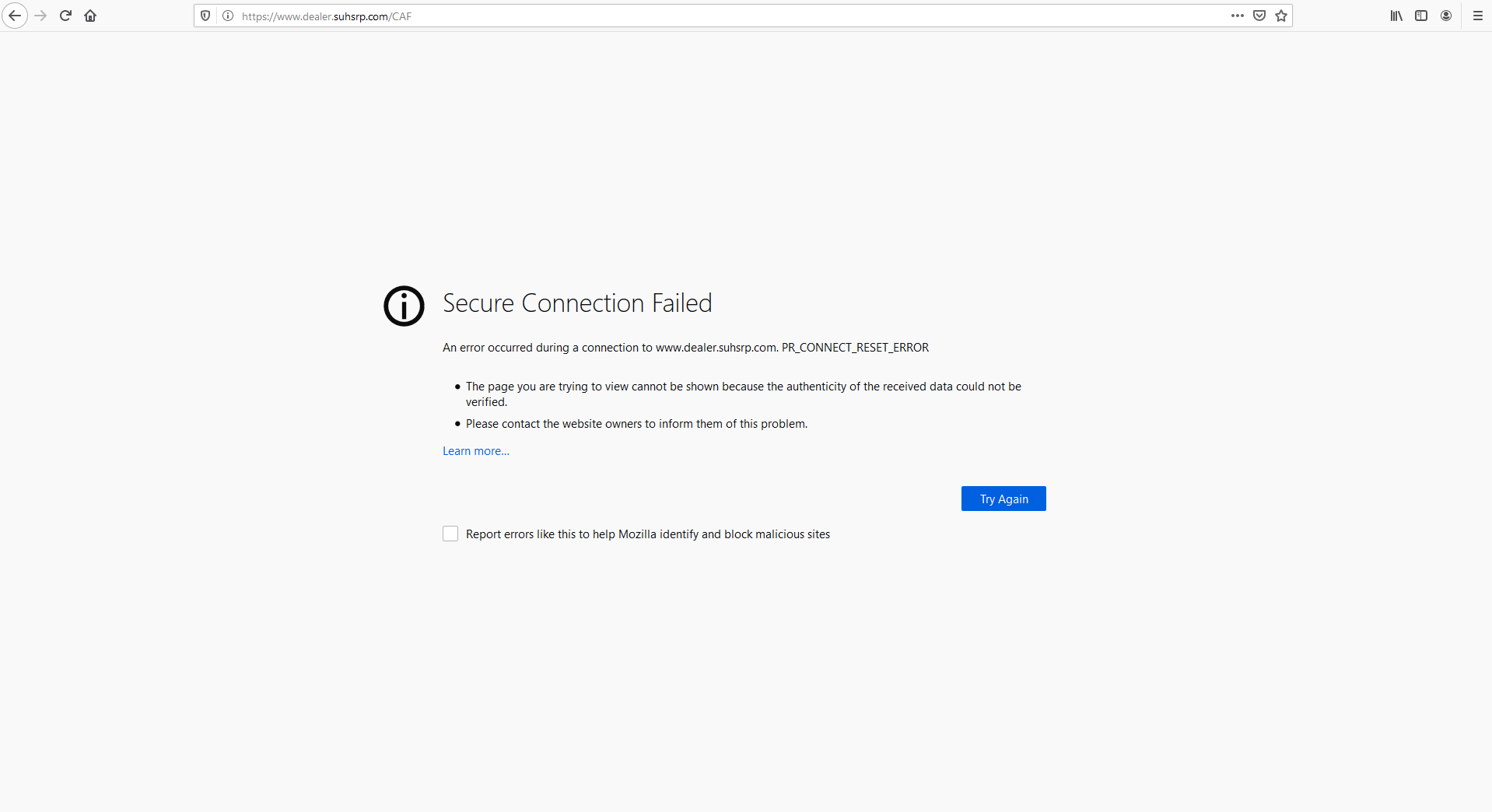
Task: Open the Learn more link
Action: click(x=475, y=450)
